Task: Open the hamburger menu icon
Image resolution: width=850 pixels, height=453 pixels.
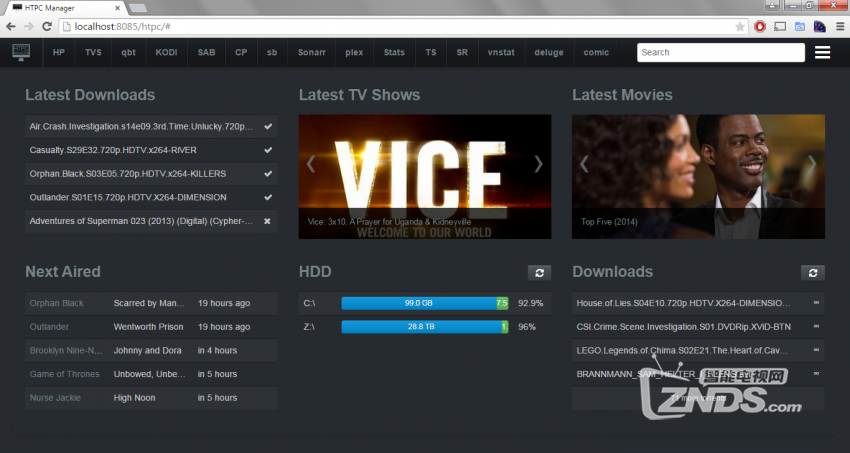Action: point(822,53)
